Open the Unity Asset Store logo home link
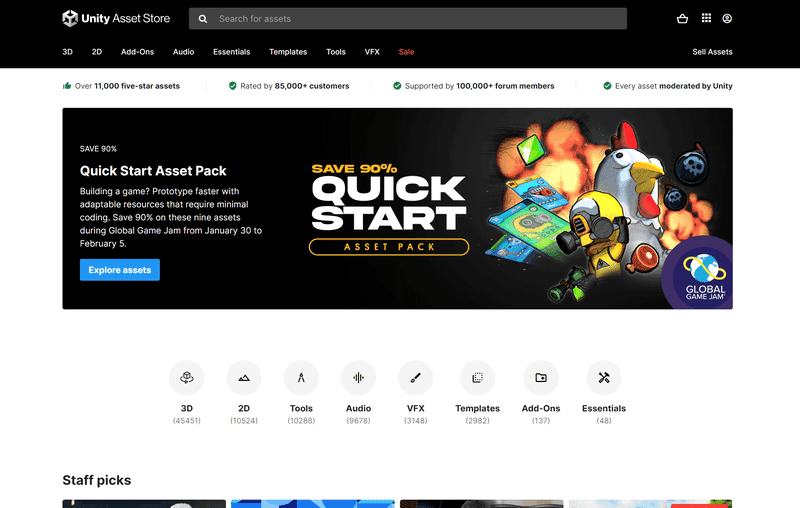This screenshot has height=508, width=800. point(116,18)
